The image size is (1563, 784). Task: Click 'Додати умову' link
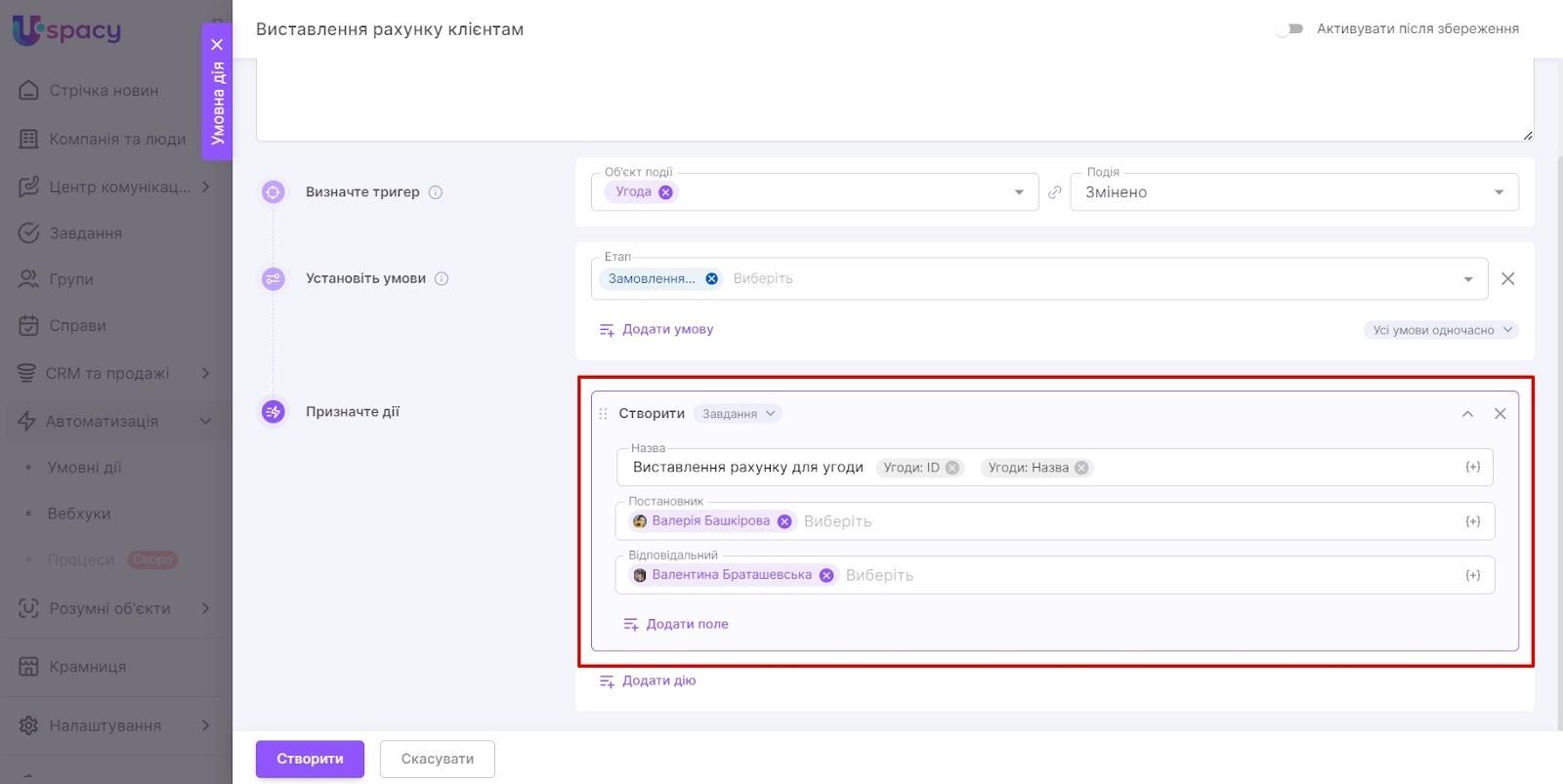(667, 330)
